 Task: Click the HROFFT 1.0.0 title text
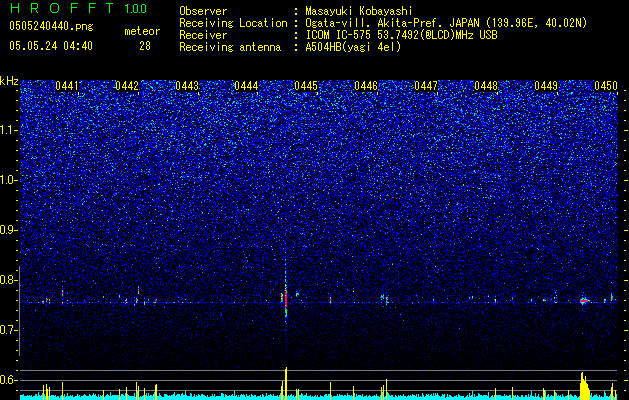(78, 8)
